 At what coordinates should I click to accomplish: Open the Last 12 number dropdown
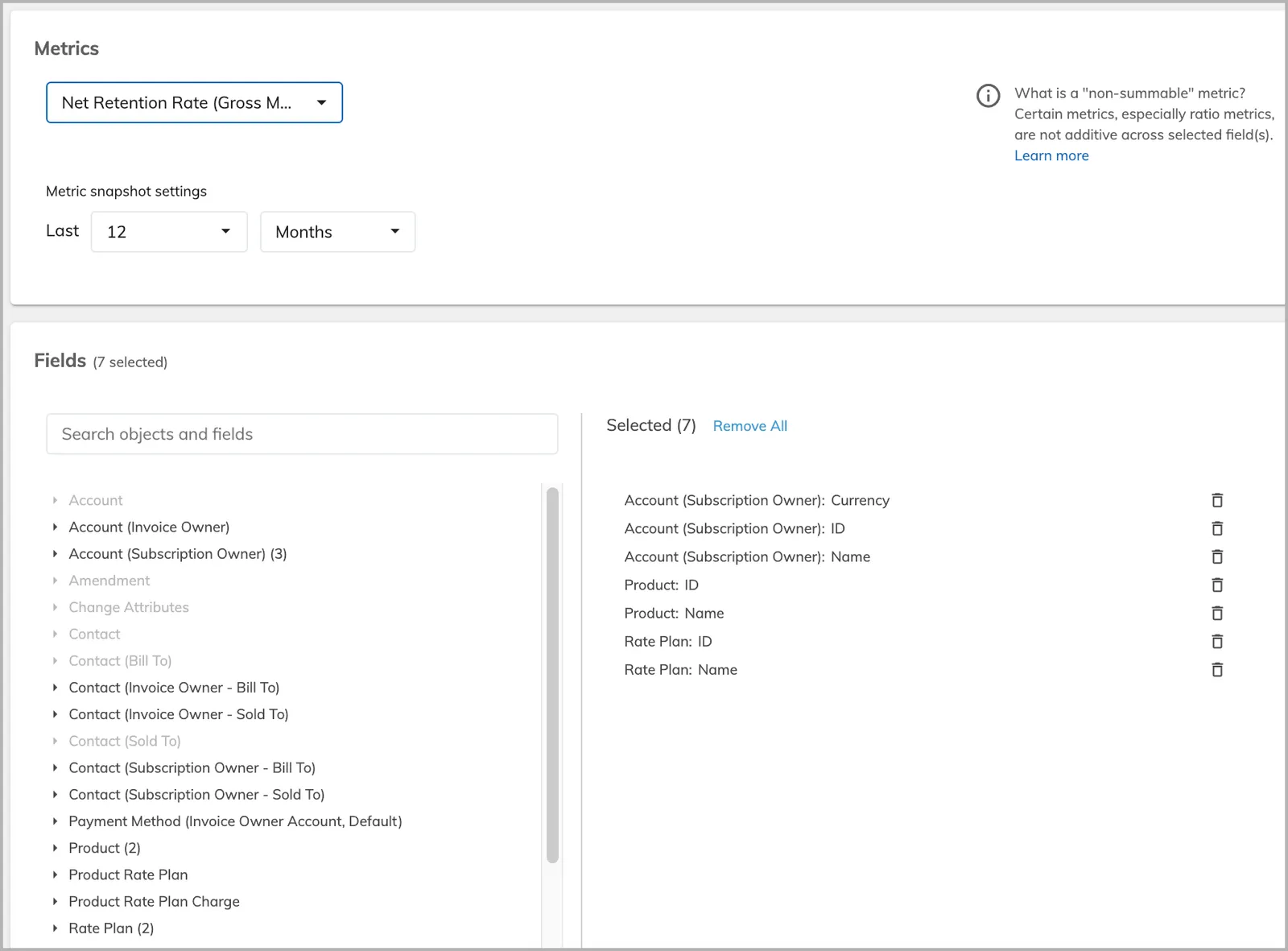[x=169, y=232]
